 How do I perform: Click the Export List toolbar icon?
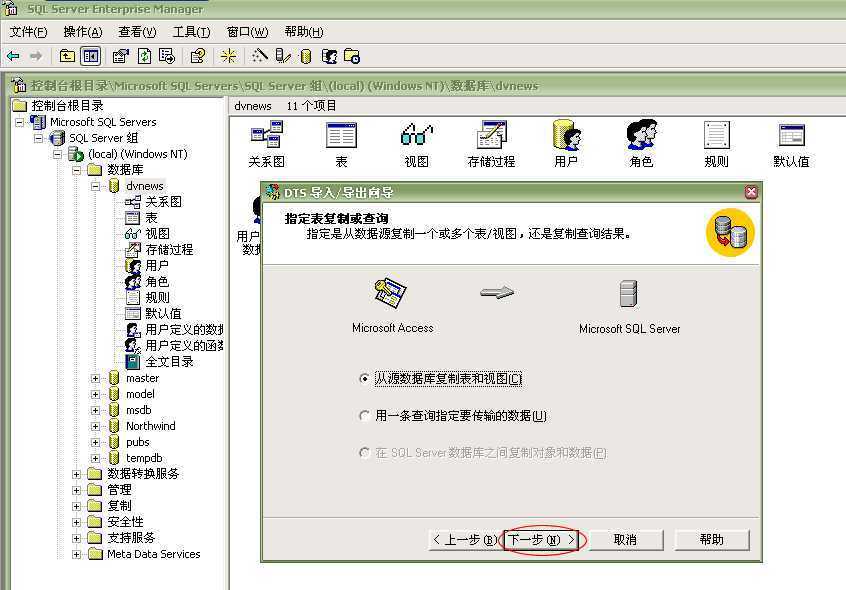167,56
